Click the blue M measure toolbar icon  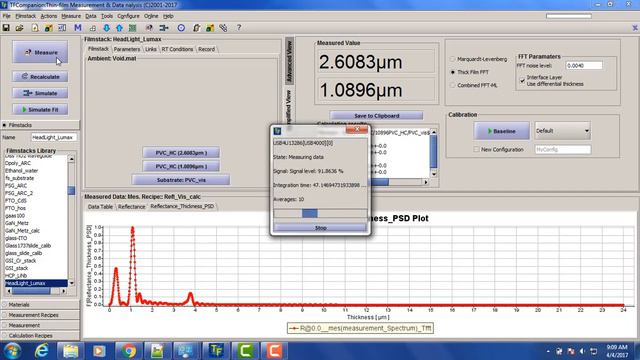point(78,28)
